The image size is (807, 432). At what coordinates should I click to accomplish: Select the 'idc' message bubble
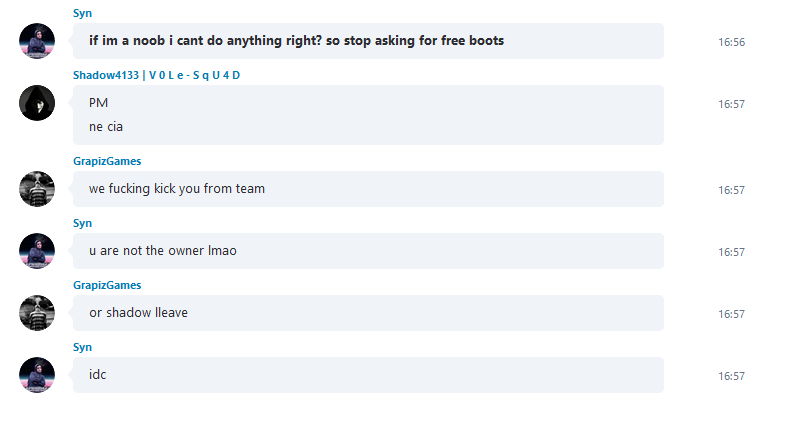coord(369,375)
